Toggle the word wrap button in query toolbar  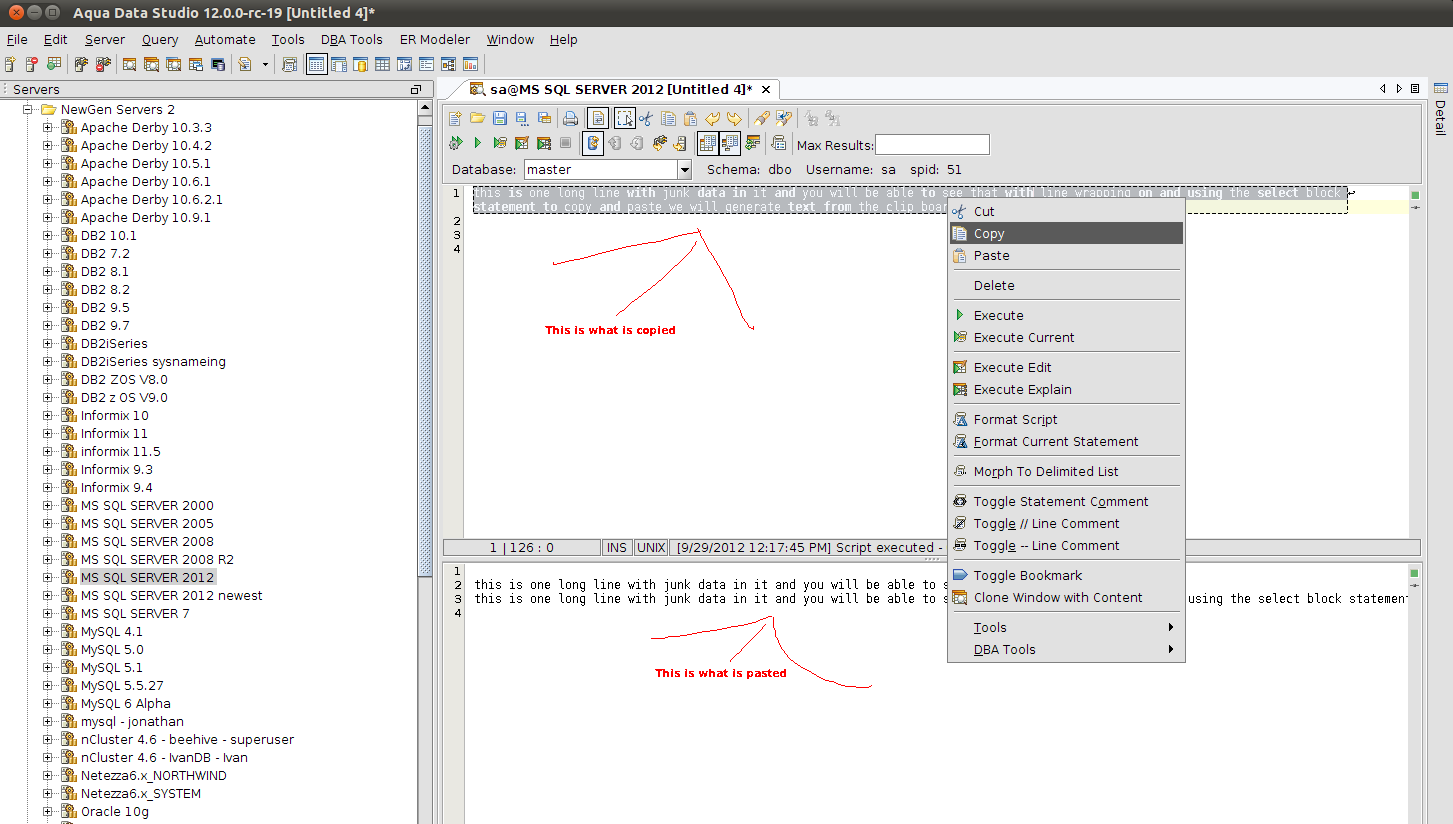(597, 118)
